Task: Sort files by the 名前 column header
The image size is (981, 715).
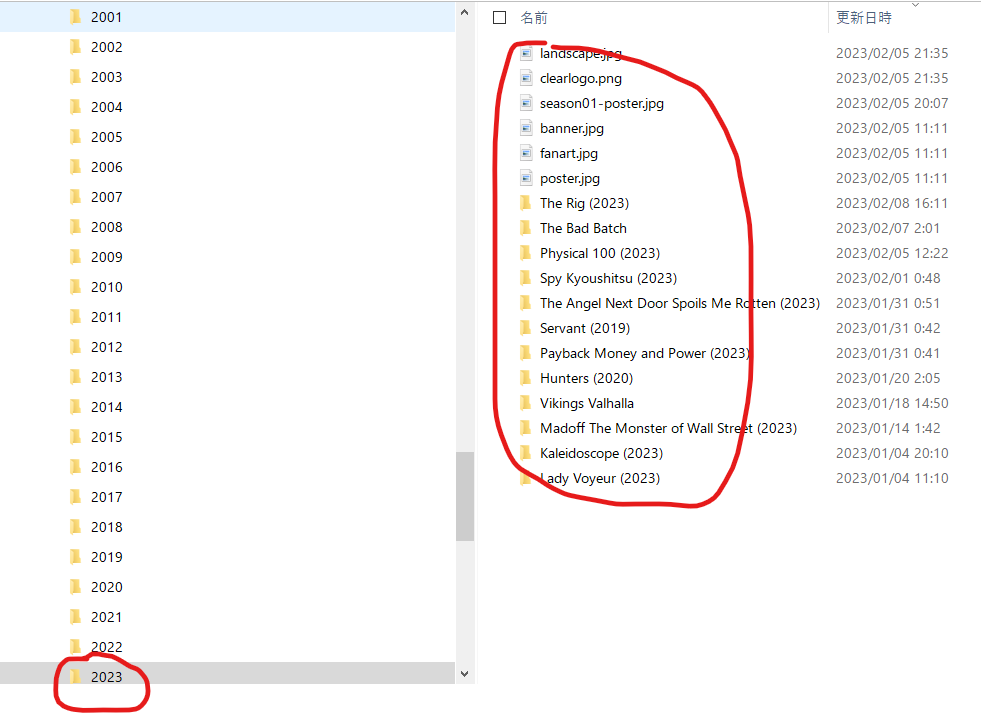Action: [534, 18]
